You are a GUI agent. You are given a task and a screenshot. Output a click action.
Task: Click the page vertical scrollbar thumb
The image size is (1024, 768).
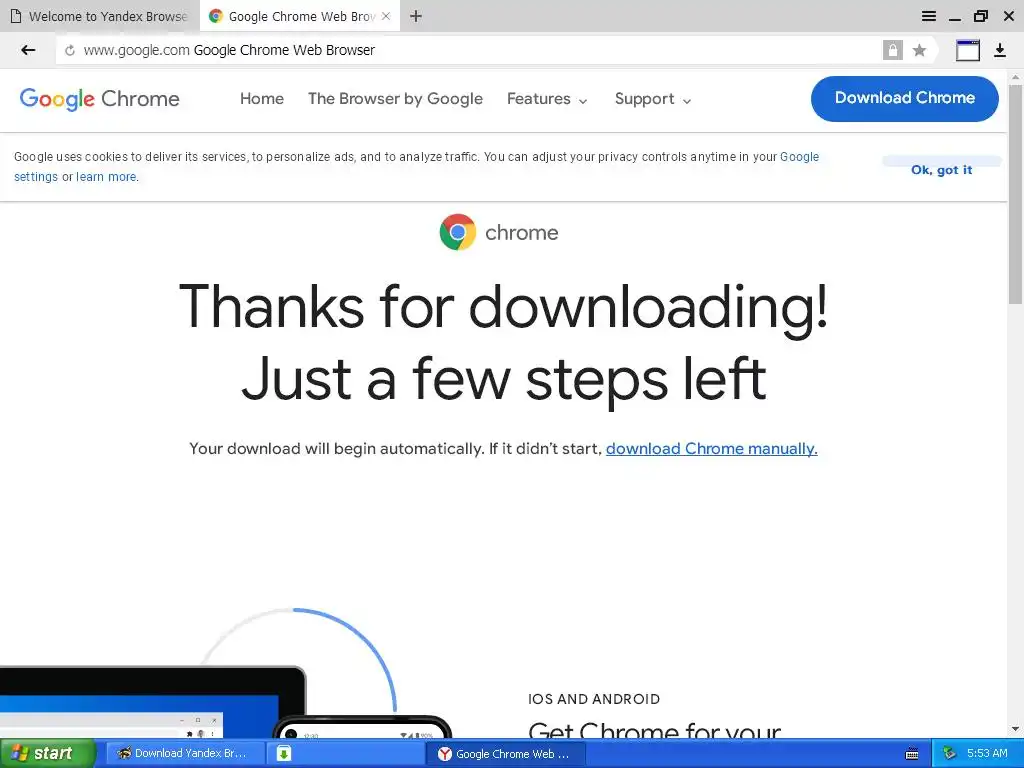click(1016, 193)
